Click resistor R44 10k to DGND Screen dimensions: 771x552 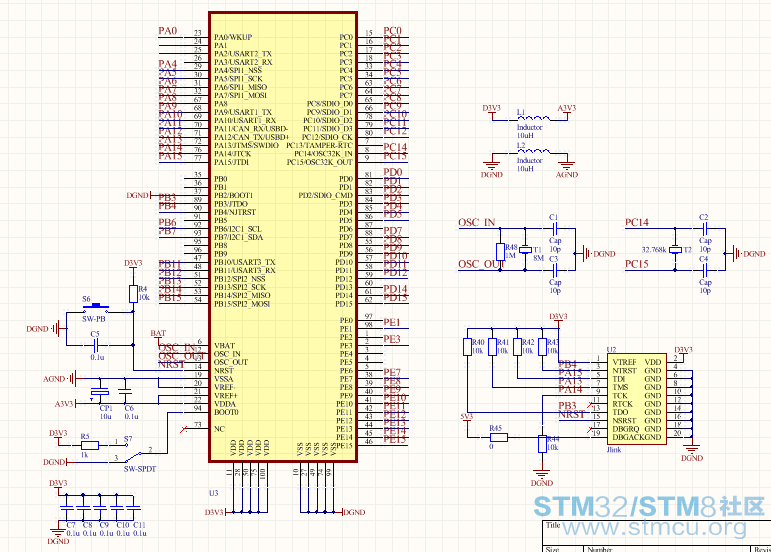[x=542, y=444]
